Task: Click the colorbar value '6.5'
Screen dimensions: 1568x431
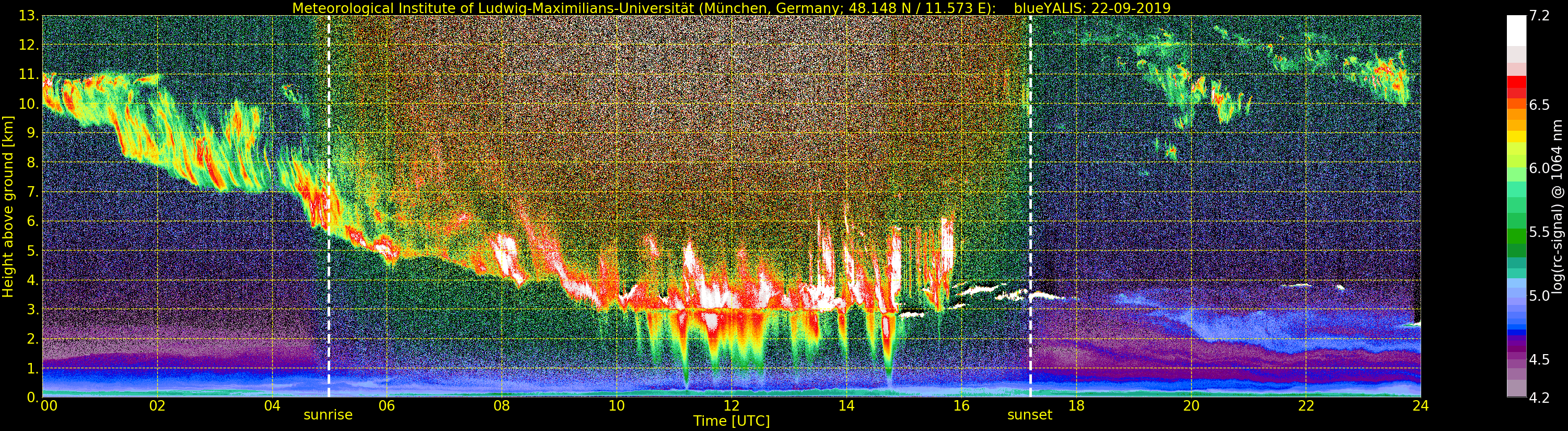Action: point(1539,105)
